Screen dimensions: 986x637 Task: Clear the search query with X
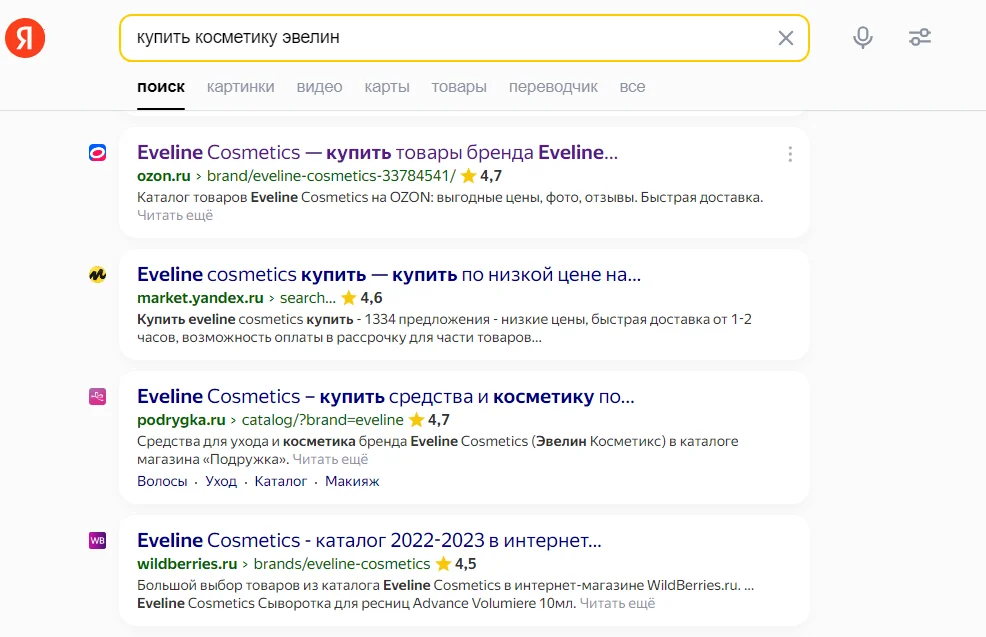786,38
